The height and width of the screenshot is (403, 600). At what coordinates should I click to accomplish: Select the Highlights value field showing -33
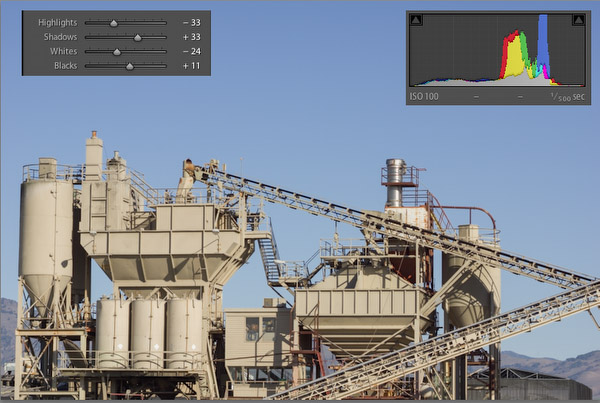[190, 21]
